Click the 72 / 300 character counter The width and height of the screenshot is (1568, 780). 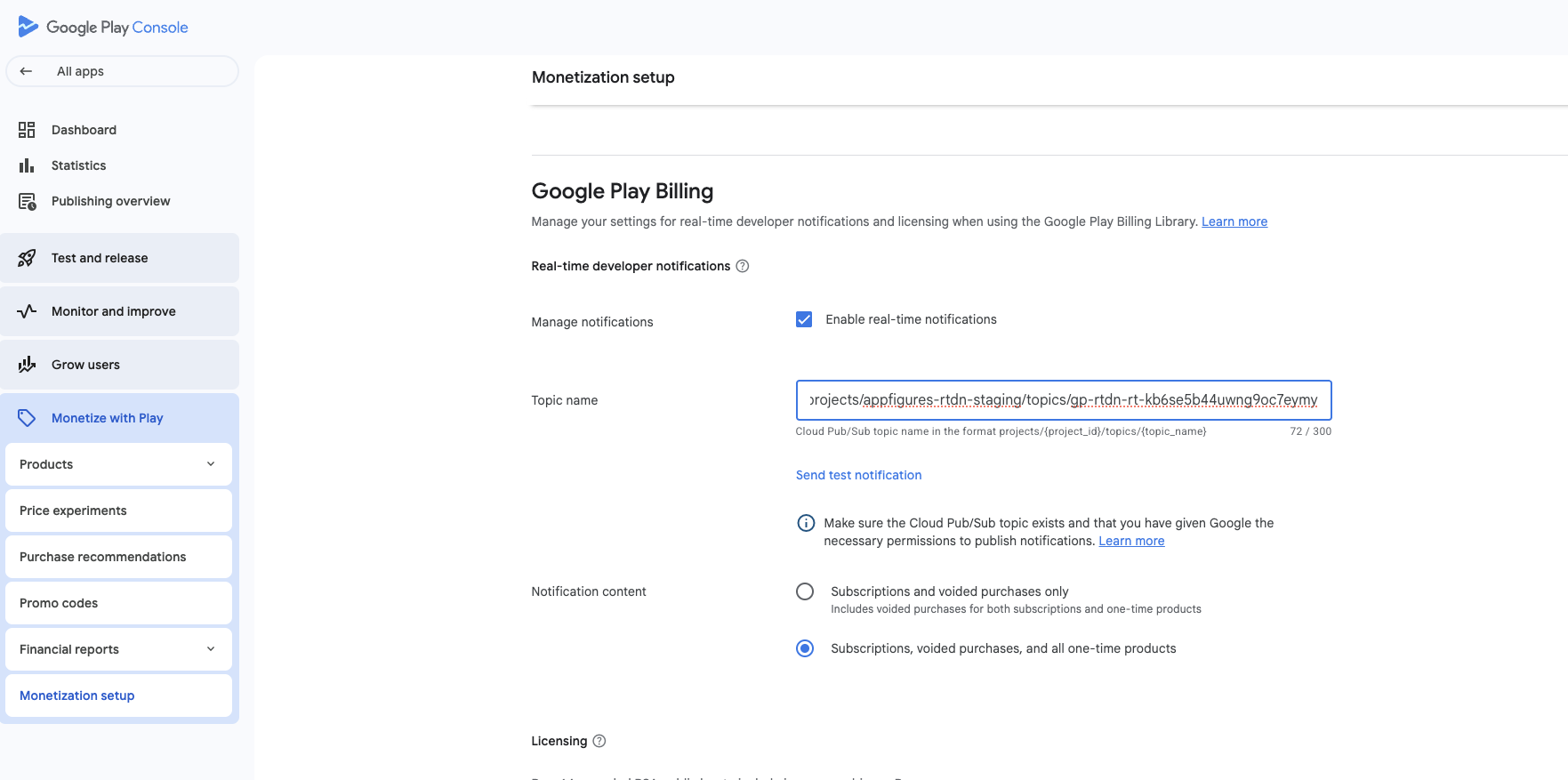(1310, 431)
